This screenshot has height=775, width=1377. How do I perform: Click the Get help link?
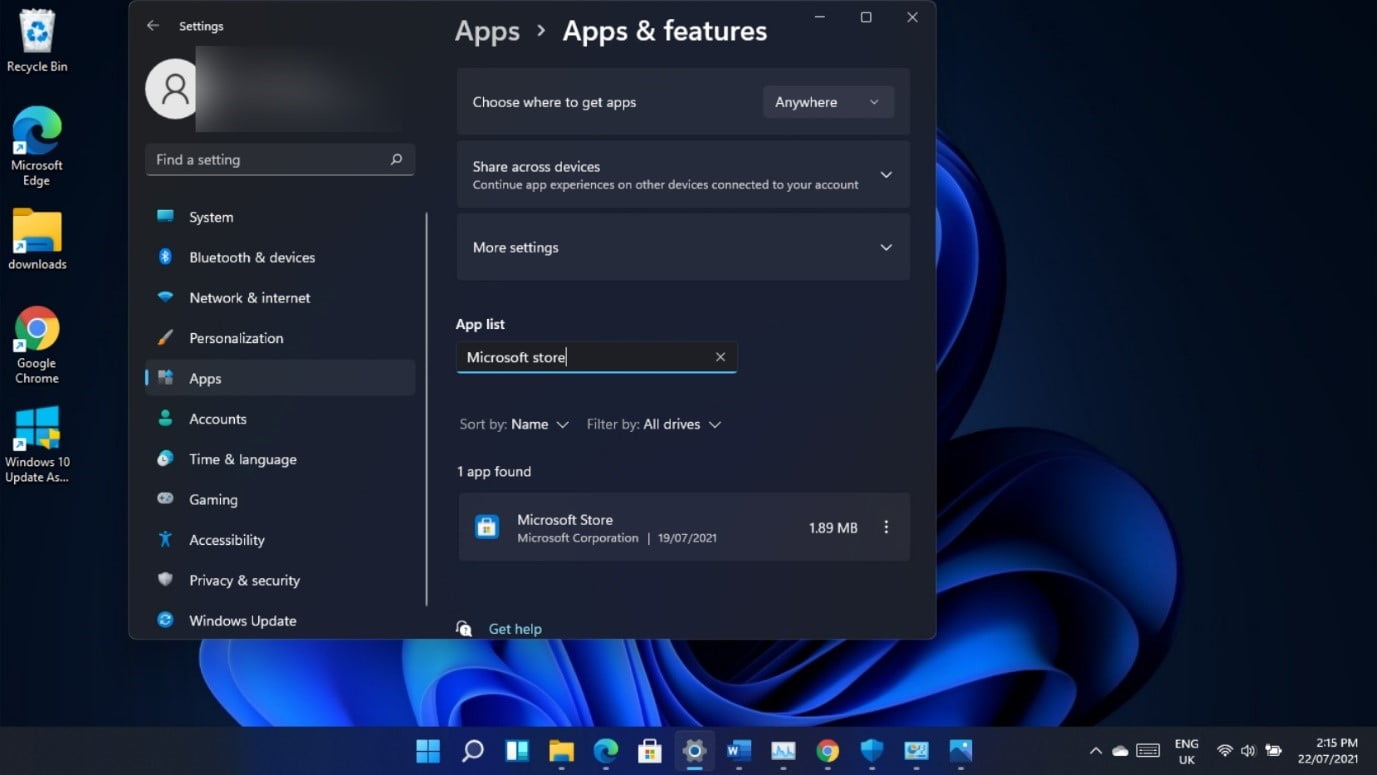[514, 629]
